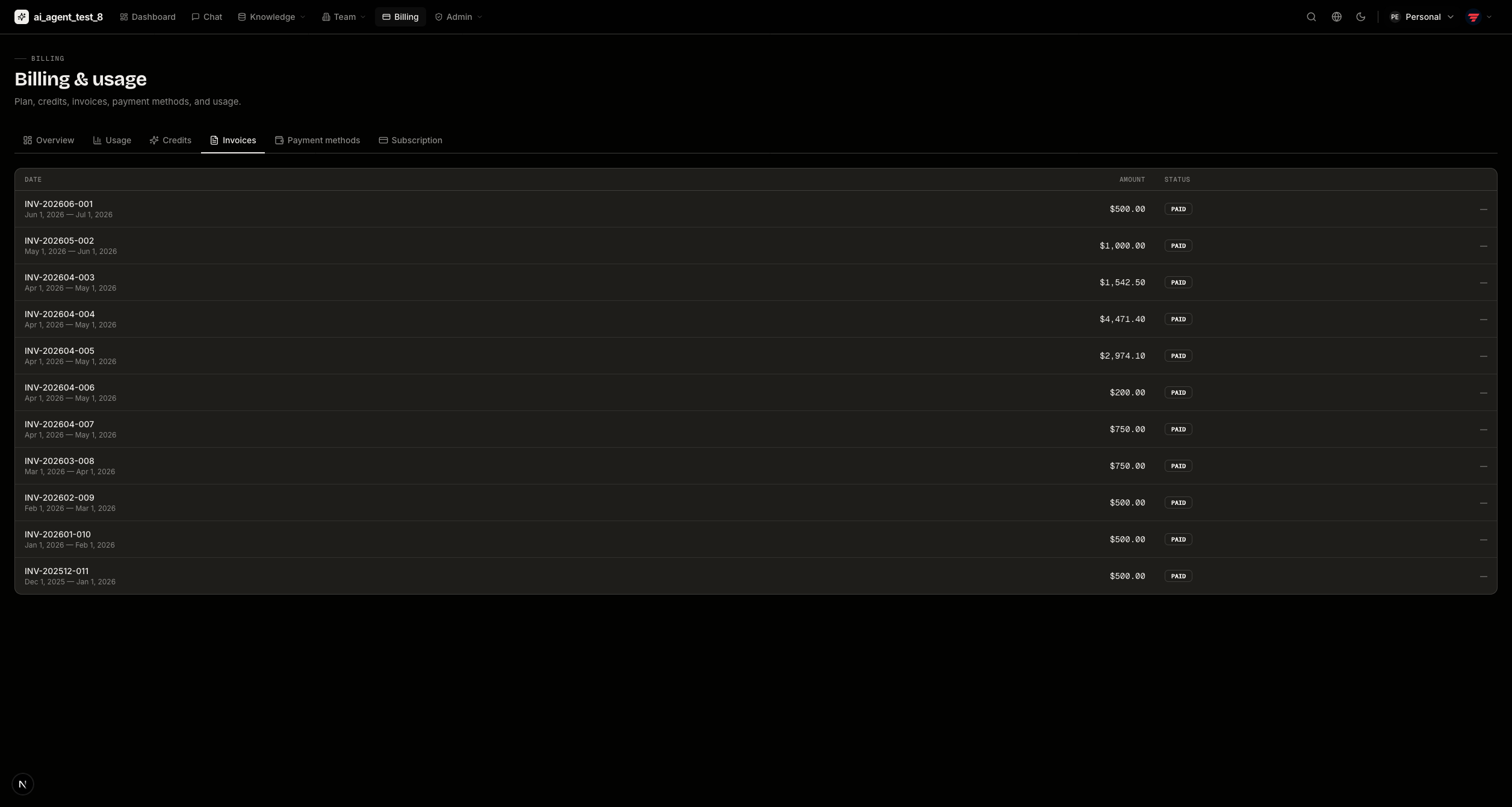
Task: Click the AMOUNT column header
Action: pyautogui.click(x=1132, y=179)
